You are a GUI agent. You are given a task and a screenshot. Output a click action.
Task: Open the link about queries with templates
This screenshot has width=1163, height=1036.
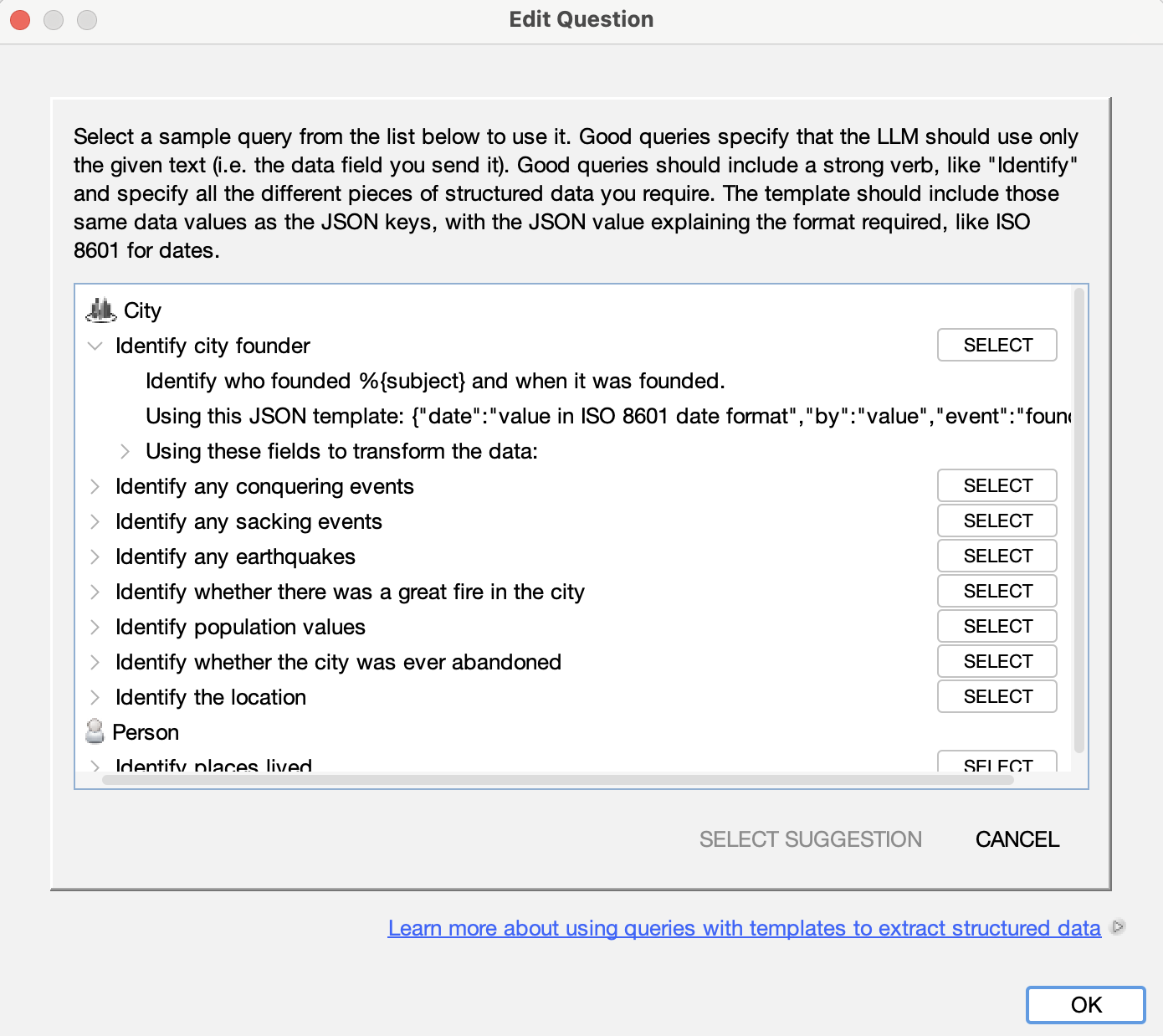(x=744, y=927)
